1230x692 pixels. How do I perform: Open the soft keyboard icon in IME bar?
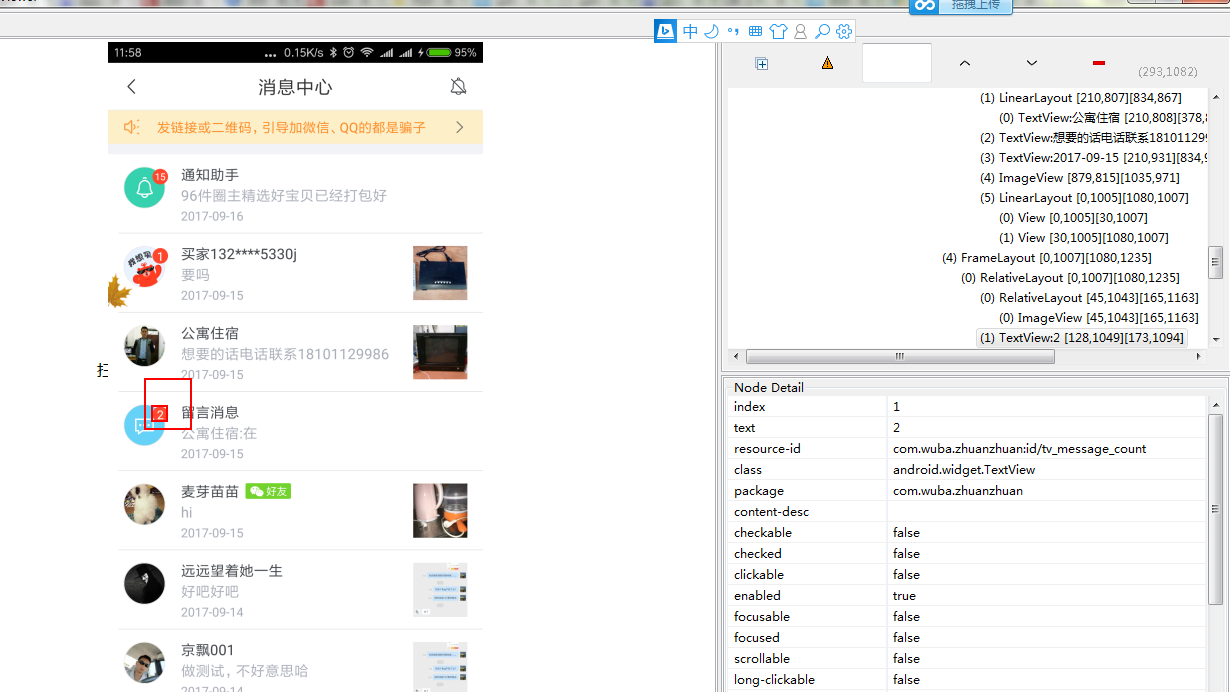[x=756, y=32]
